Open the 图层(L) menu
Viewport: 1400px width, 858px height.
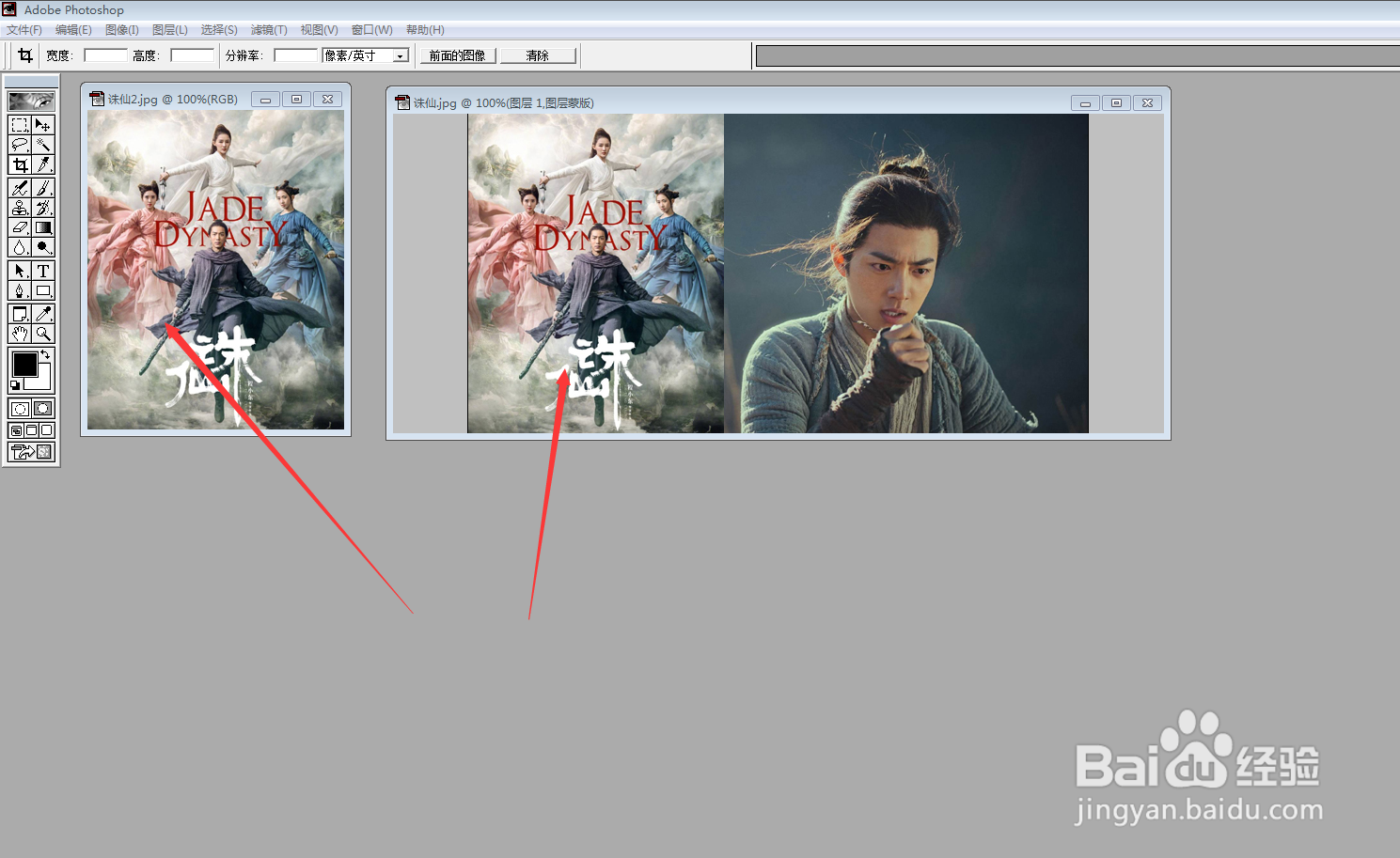(x=170, y=30)
